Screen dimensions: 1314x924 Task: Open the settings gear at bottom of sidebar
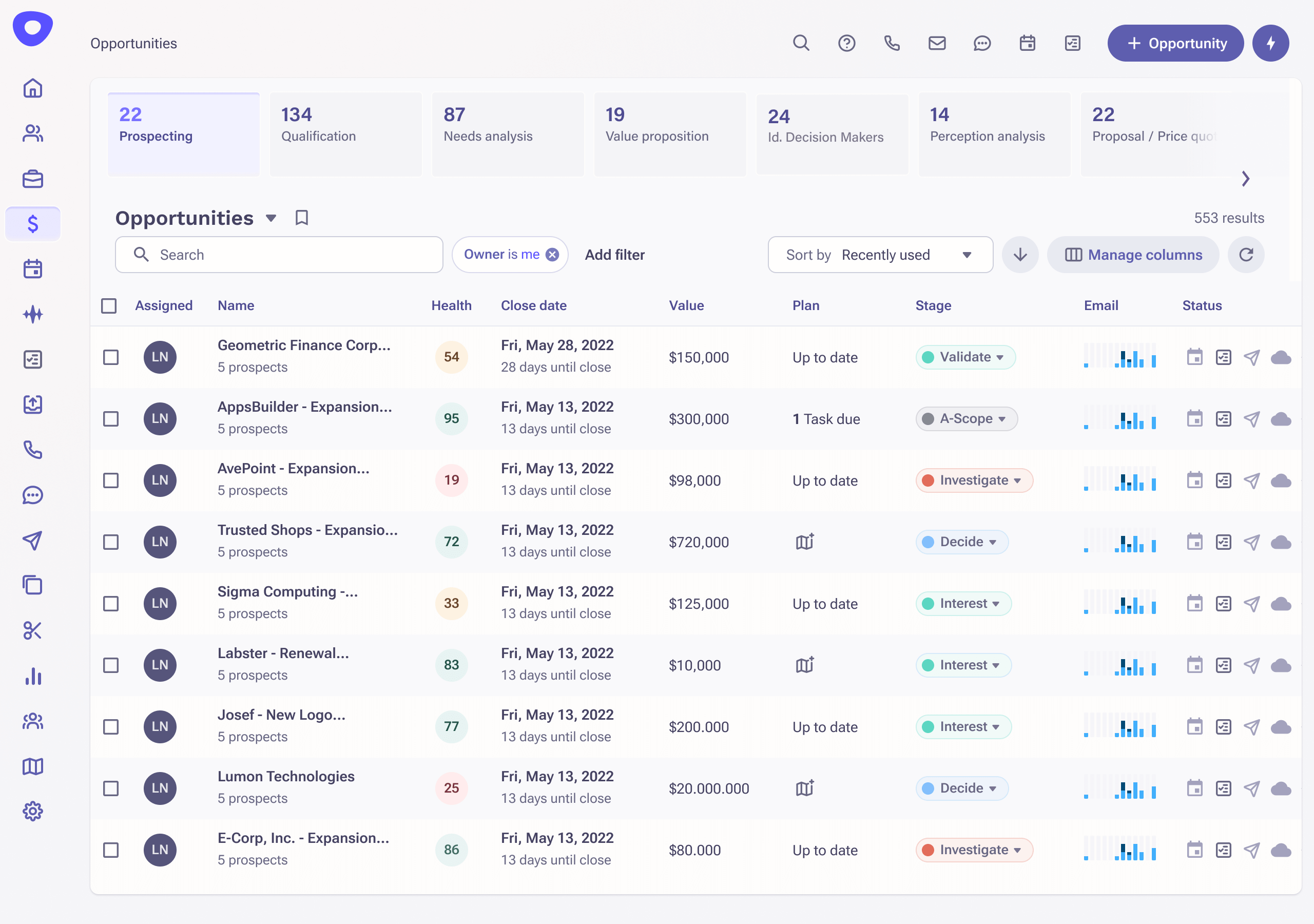33,811
